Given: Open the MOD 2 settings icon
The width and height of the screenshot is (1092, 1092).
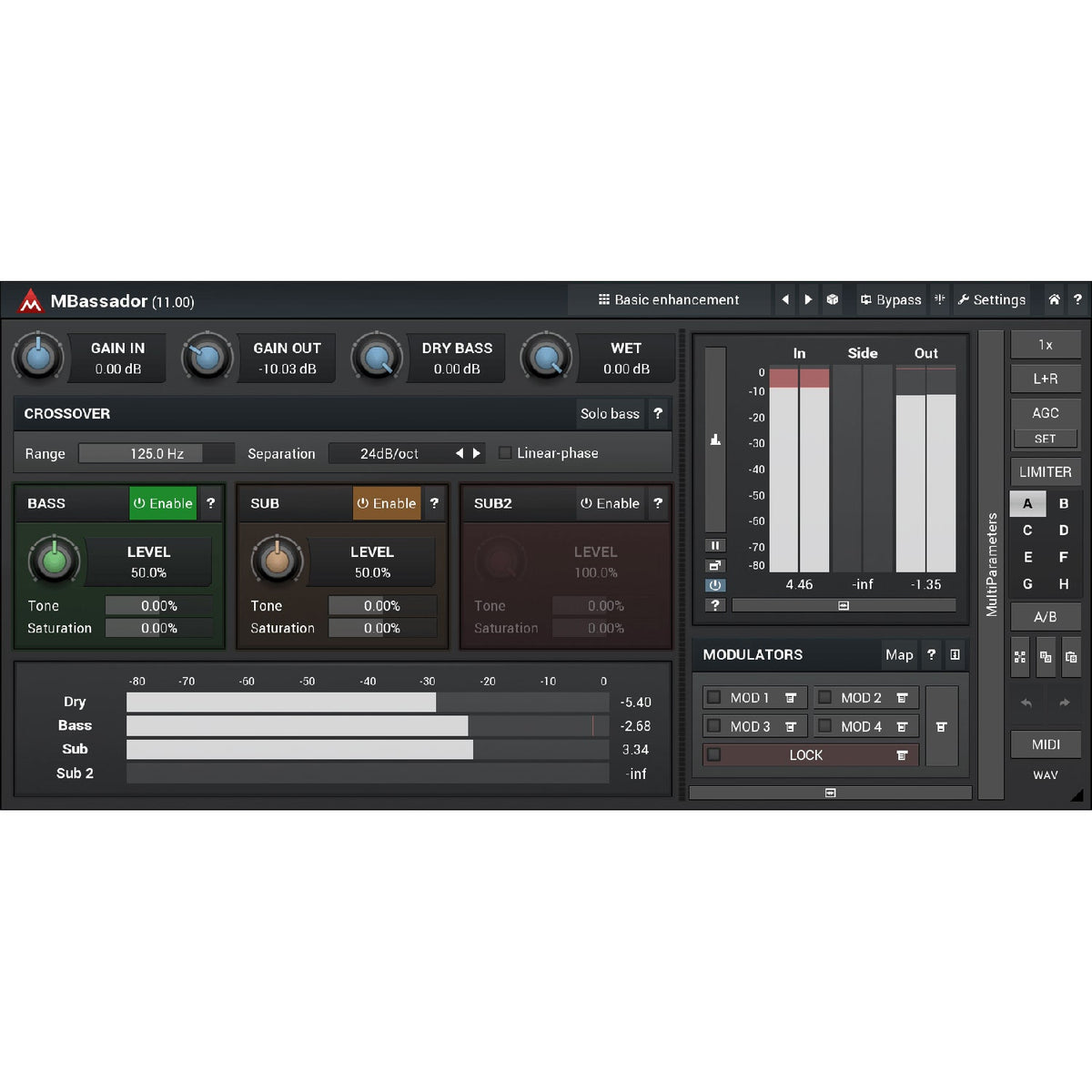Looking at the screenshot, I should point(902,698).
